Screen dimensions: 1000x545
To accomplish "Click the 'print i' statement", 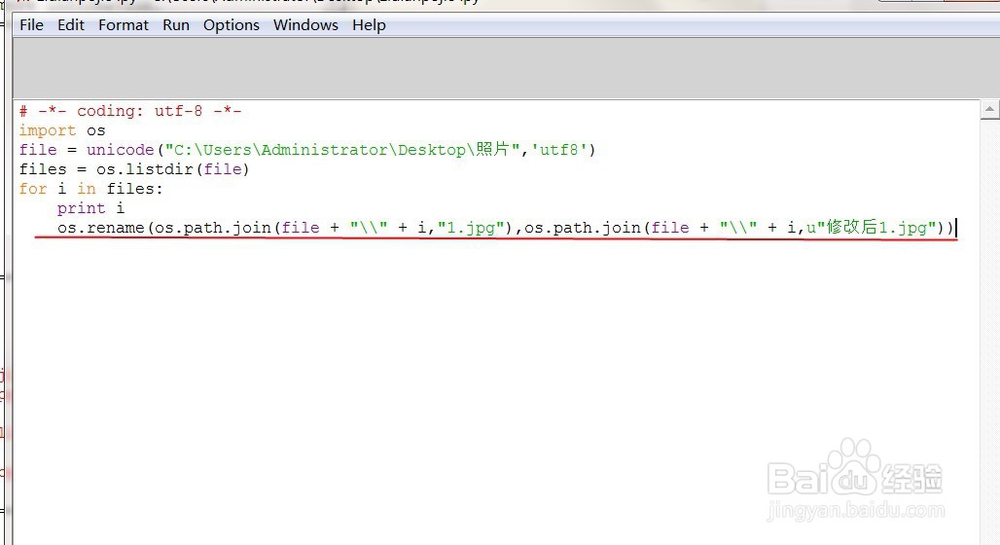I will pos(91,208).
